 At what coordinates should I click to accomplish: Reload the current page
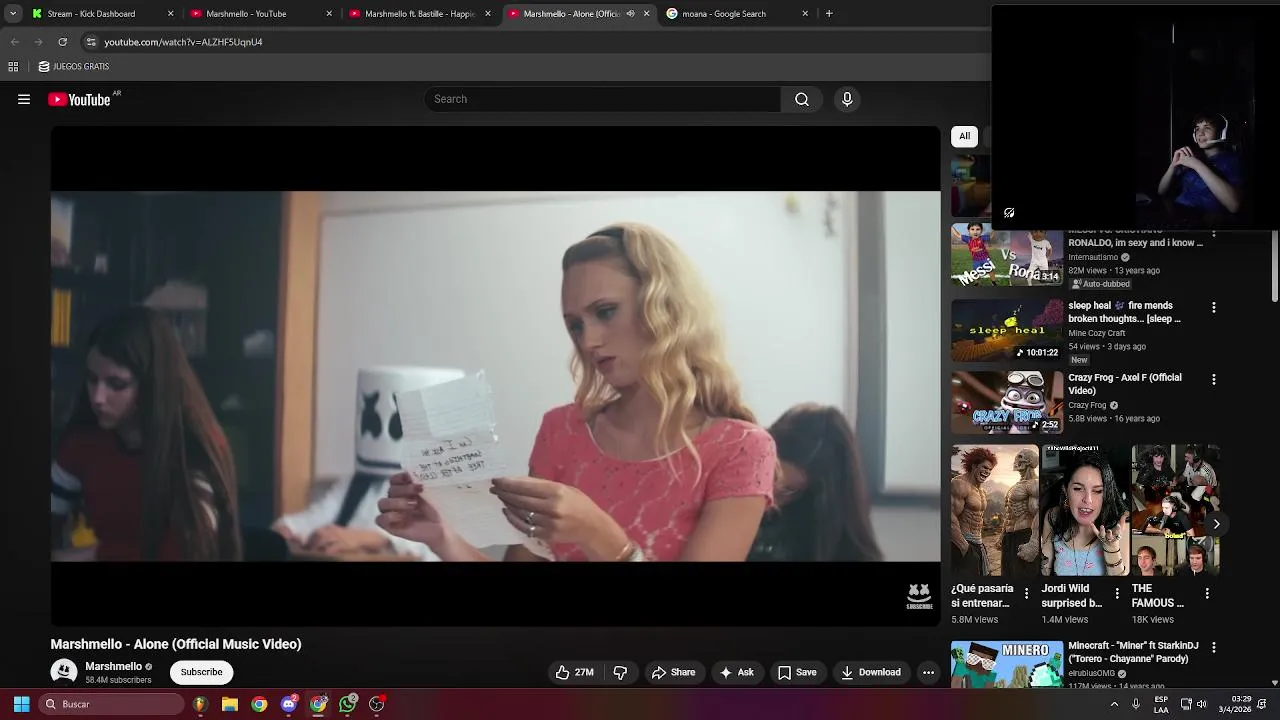62,42
